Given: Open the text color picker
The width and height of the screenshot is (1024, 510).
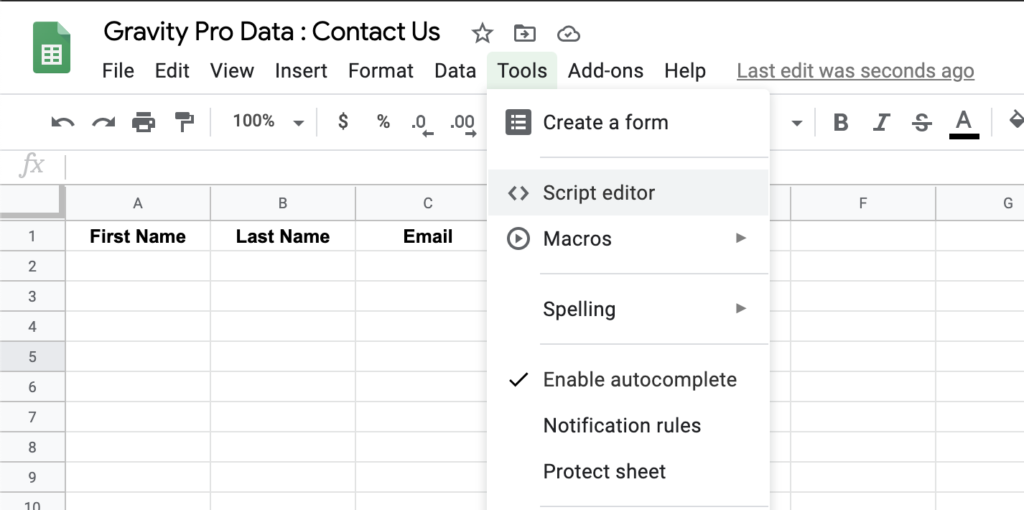Looking at the screenshot, I should [964, 123].
